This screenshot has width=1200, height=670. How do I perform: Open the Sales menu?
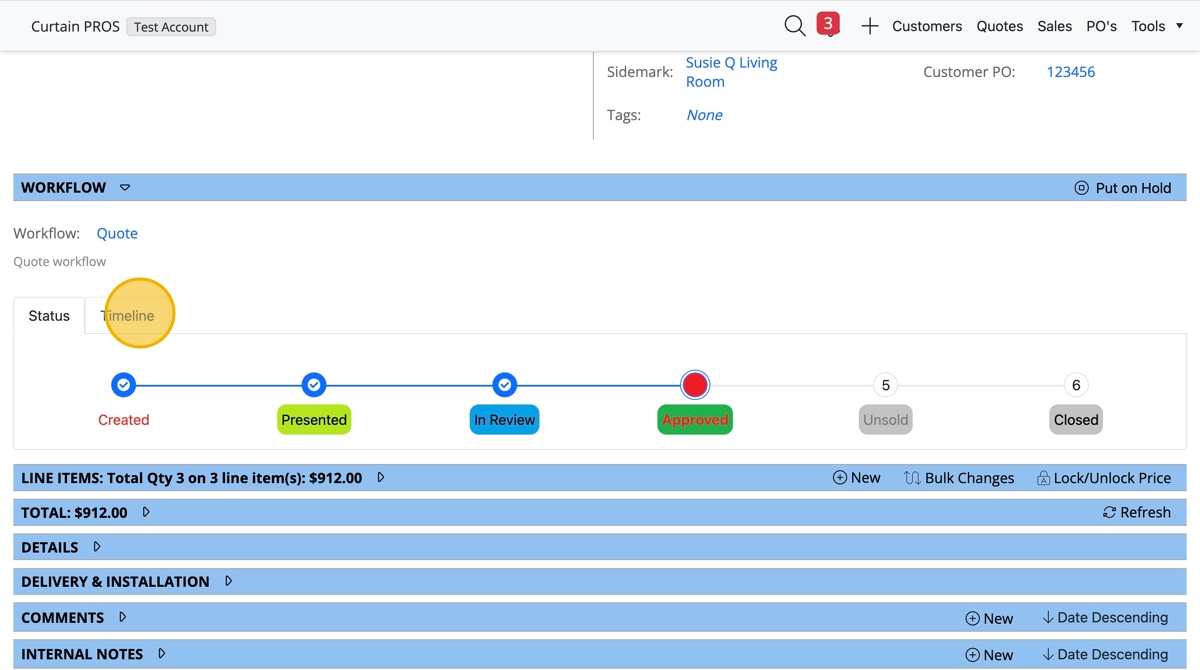[1054, 26]
